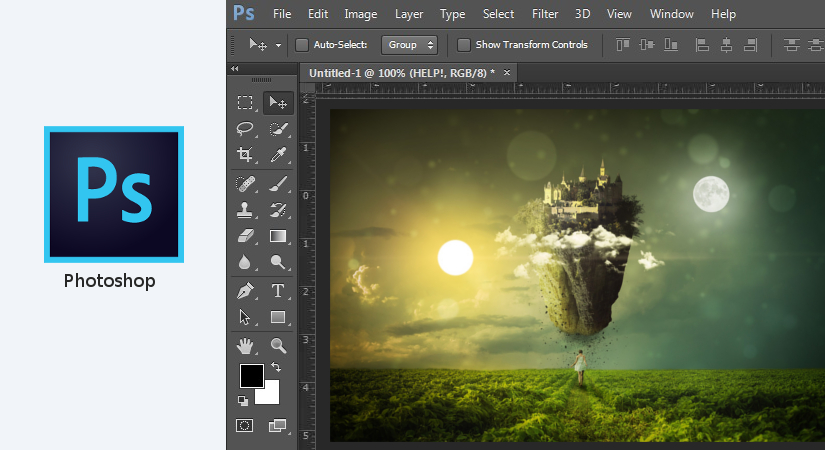825x450 pixels.
Task: Select the Hand tool
Action: 245,345
